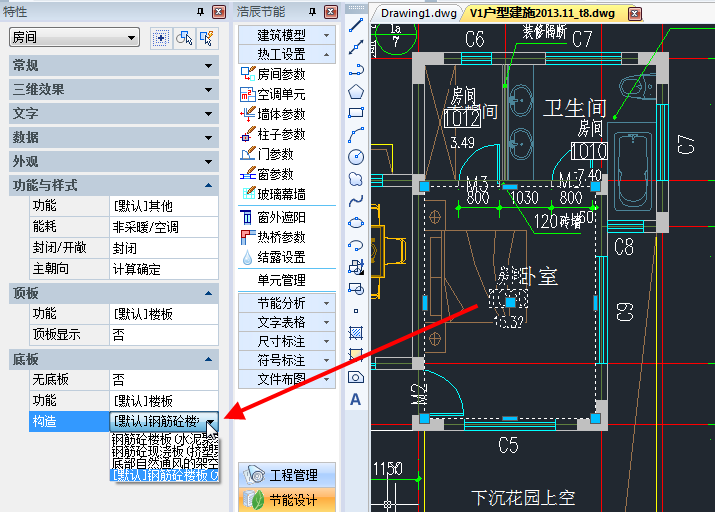The height and width of the screenshot is (512, 715).
Task: Open the 工程管理 panel
Action: pyautogui.click(x=287, y=475)
